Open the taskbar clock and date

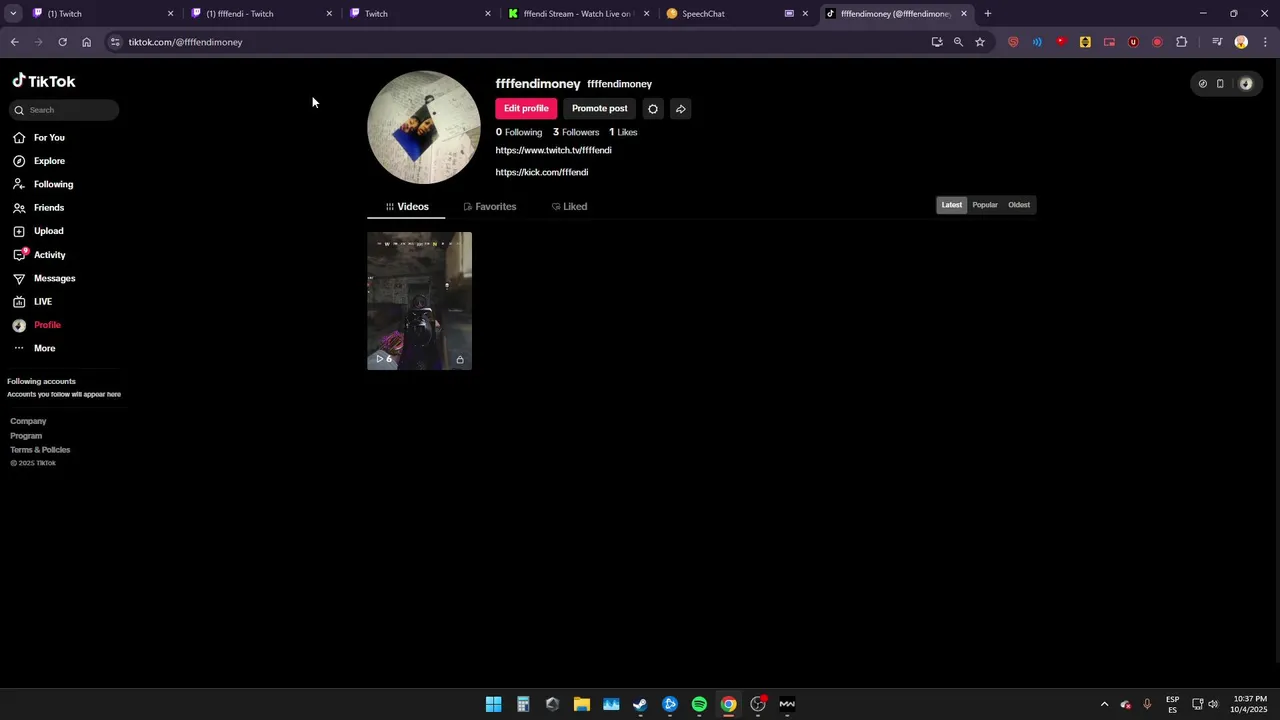(x=1249, y=704)
